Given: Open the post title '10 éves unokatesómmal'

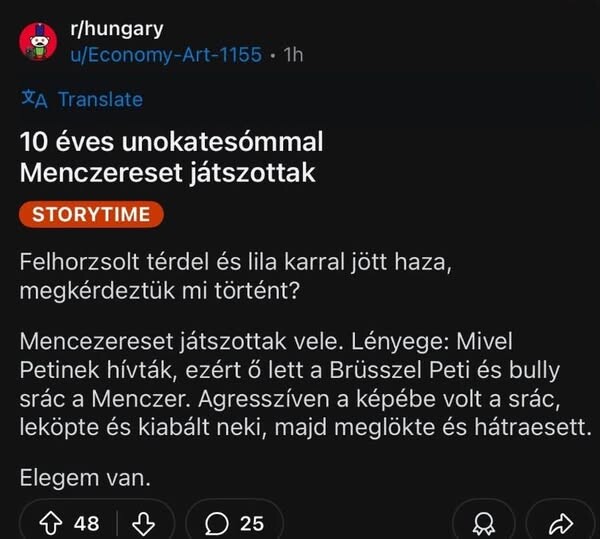Looking at the screenshot, I should click(171, 141).
